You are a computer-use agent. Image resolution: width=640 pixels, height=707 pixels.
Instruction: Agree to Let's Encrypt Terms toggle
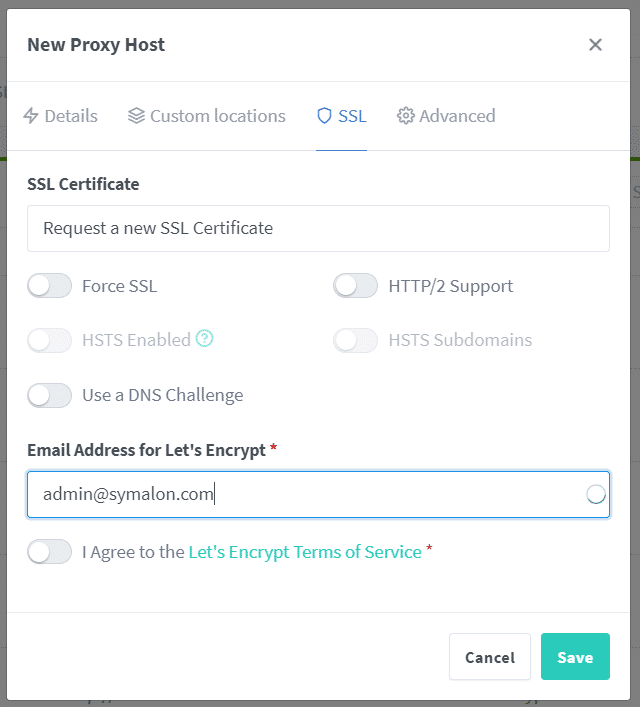click(50, 552)
